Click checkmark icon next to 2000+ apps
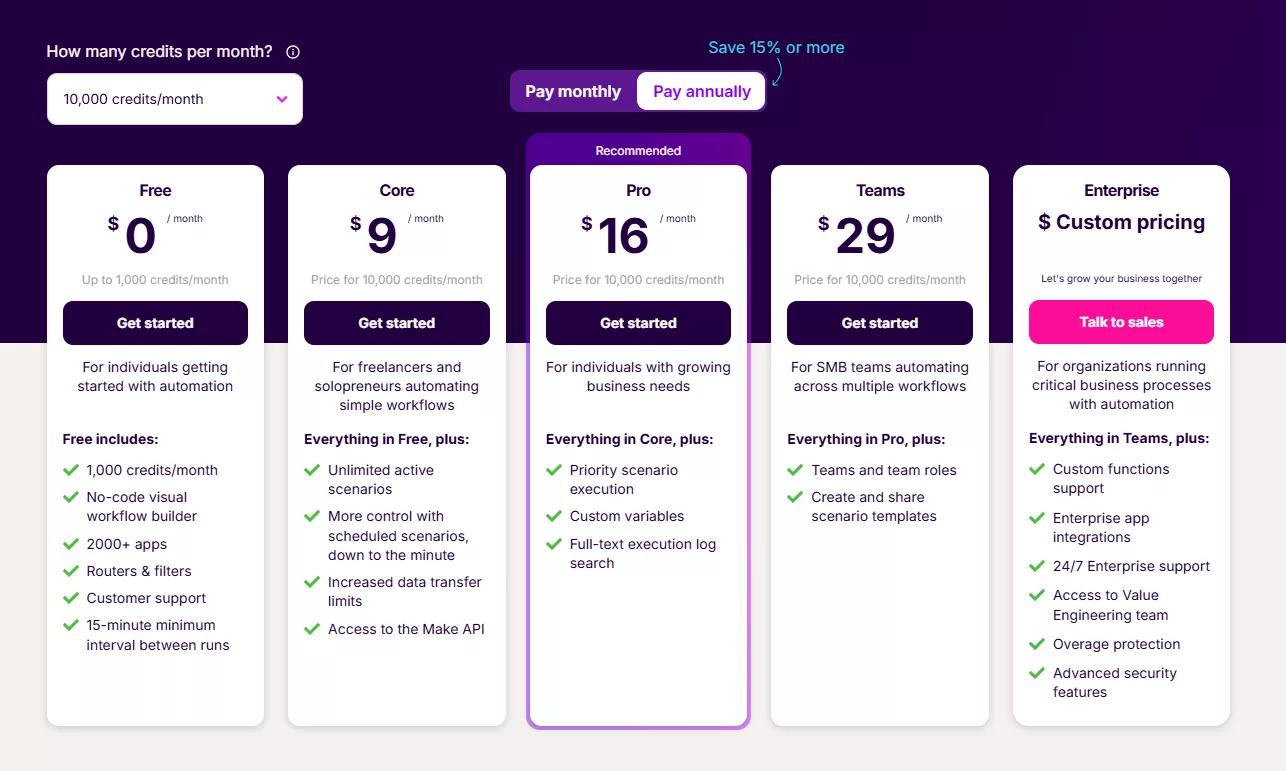 (71, 544)
